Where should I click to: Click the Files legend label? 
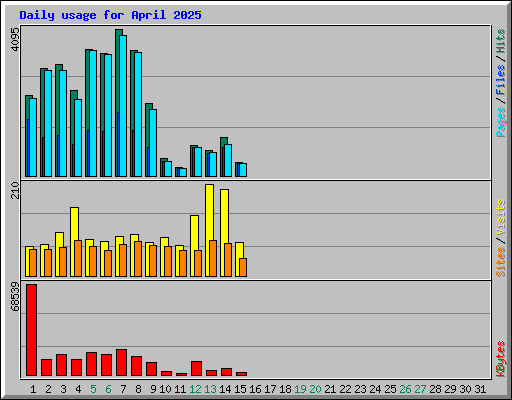point(501,79)
